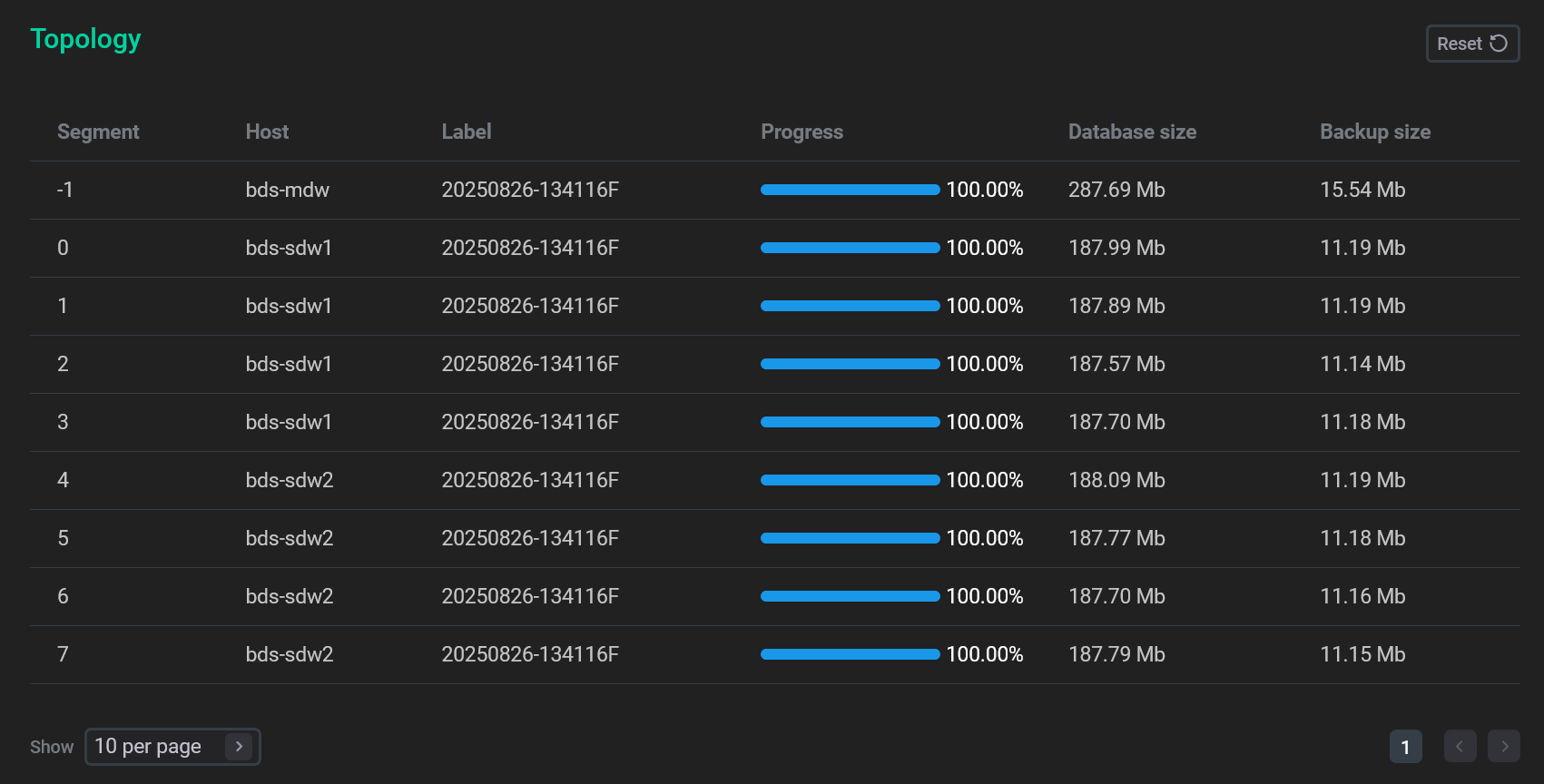Click the next page arrow

click(1504, 747)
